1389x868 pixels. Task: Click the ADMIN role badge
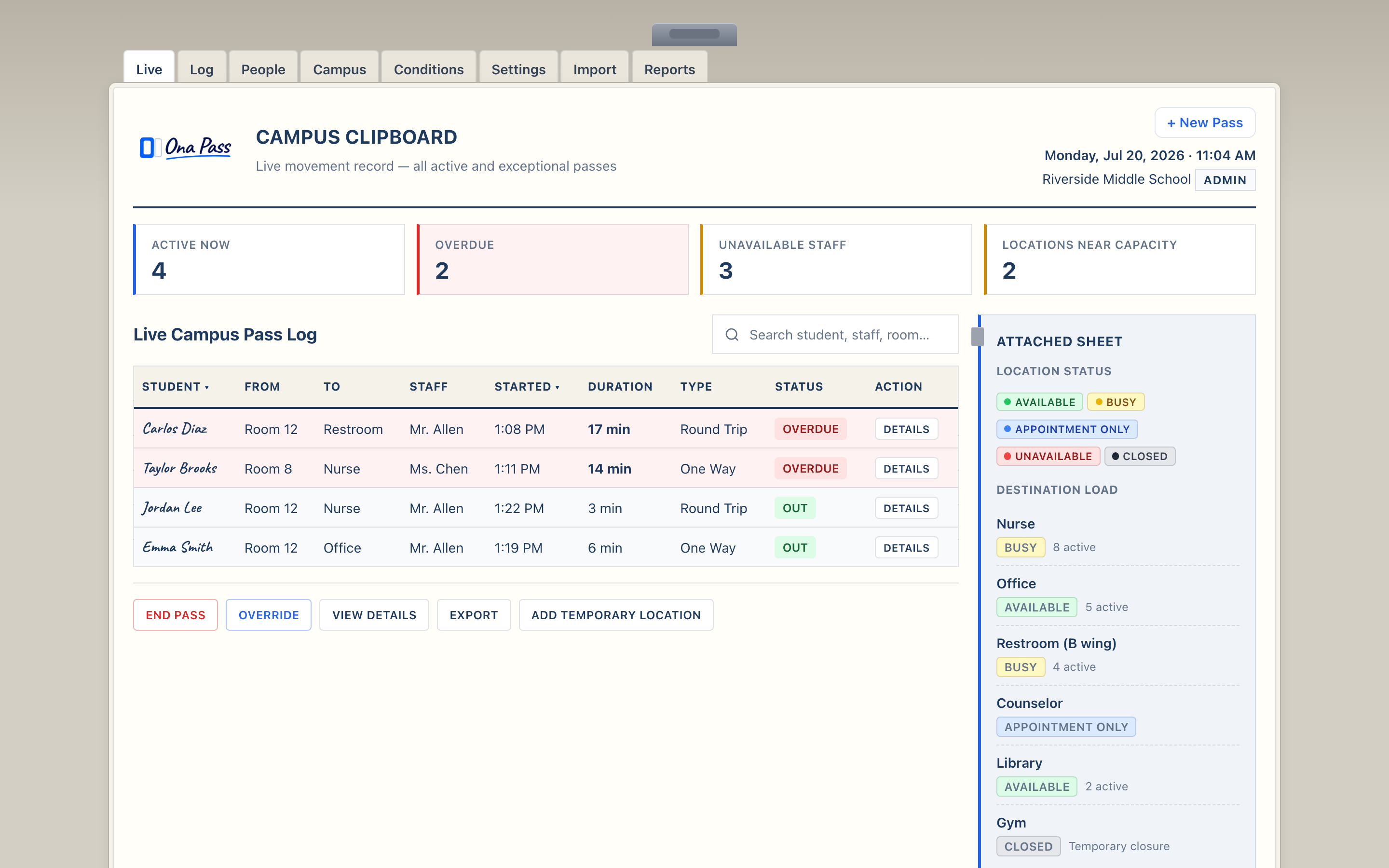[1225, 180]
